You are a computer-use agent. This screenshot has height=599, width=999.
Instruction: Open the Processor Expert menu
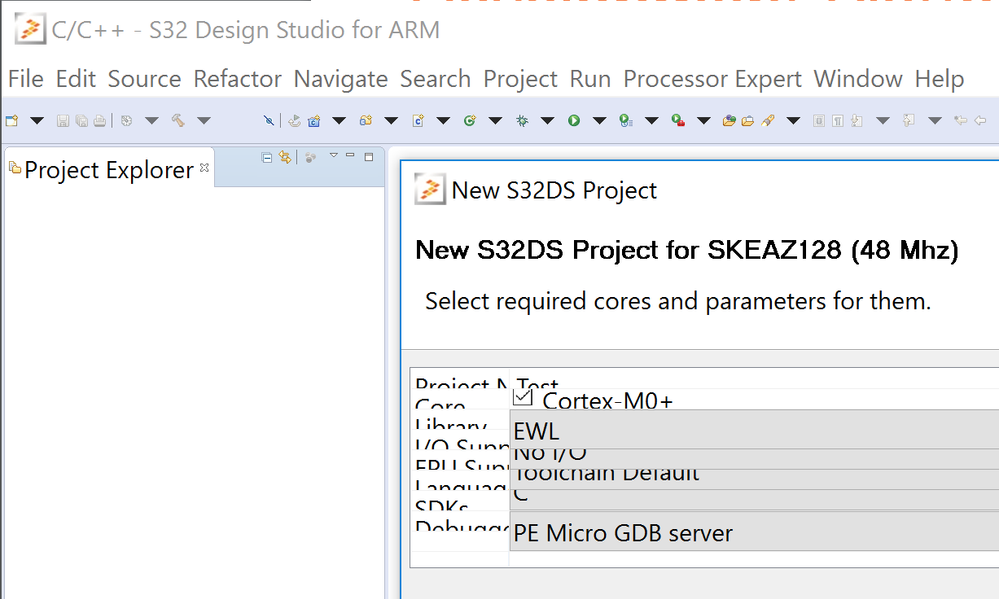tap(712, 79)
